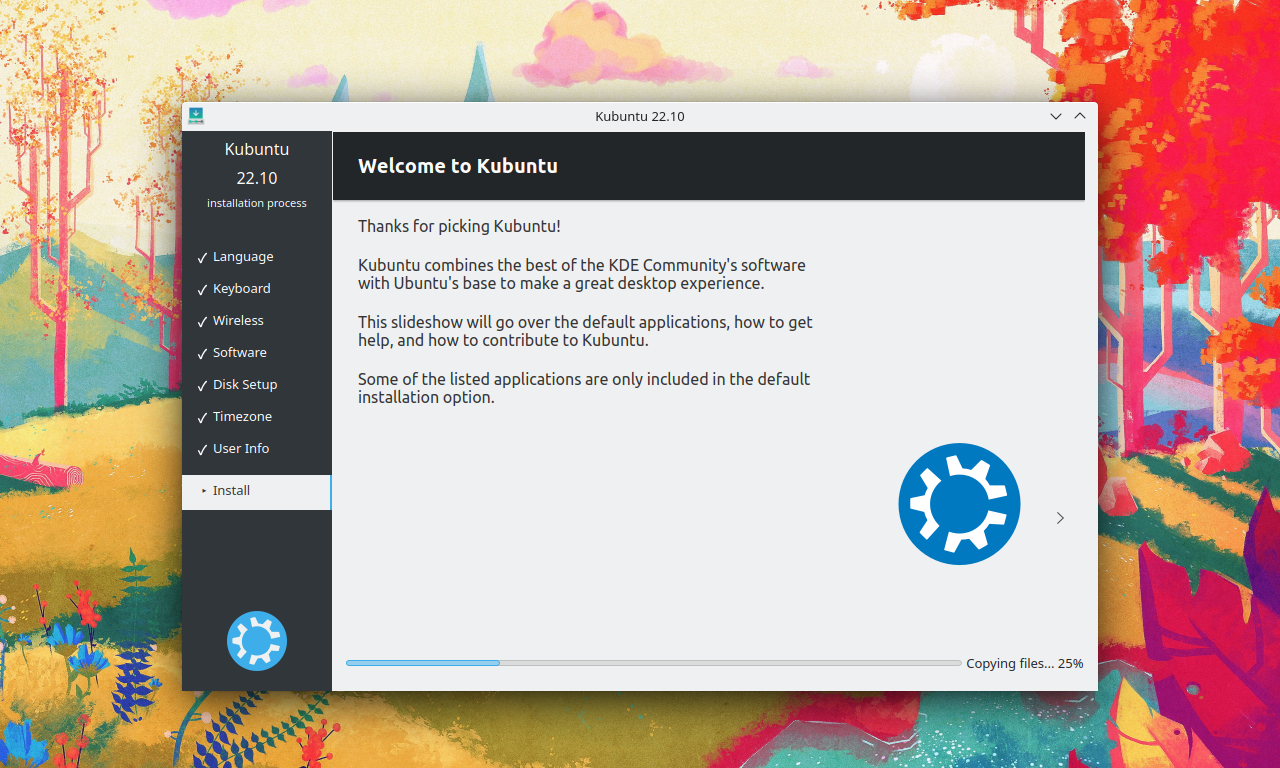1280x768 pixels.
Task: Select the Disk Setup step in sidebar
Action: pyautogui.click(x=245, y=385)
